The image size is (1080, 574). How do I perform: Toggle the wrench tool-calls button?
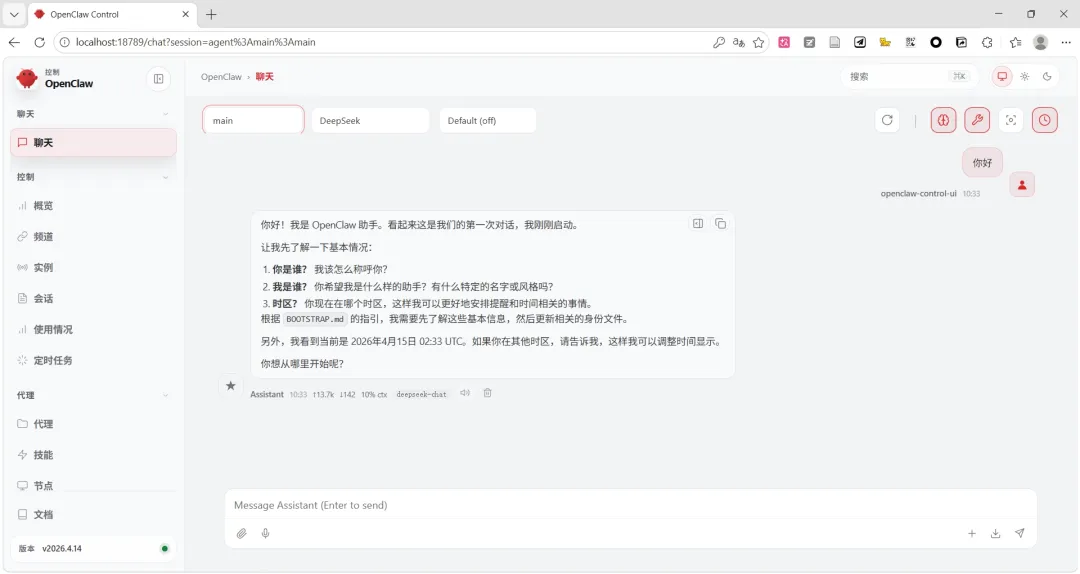tap(977, 120)
